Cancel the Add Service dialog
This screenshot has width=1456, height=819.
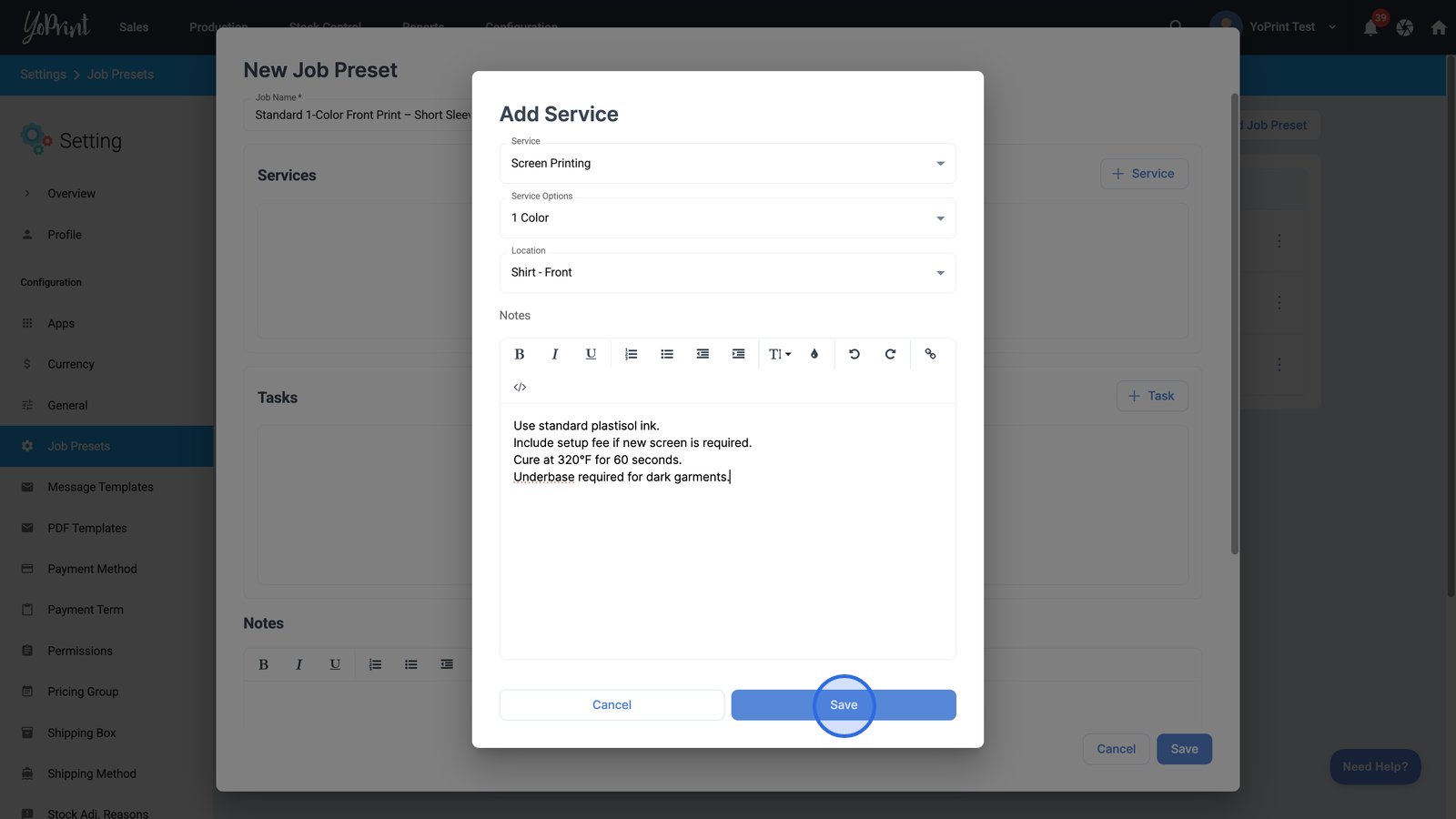tap(612, 705)
